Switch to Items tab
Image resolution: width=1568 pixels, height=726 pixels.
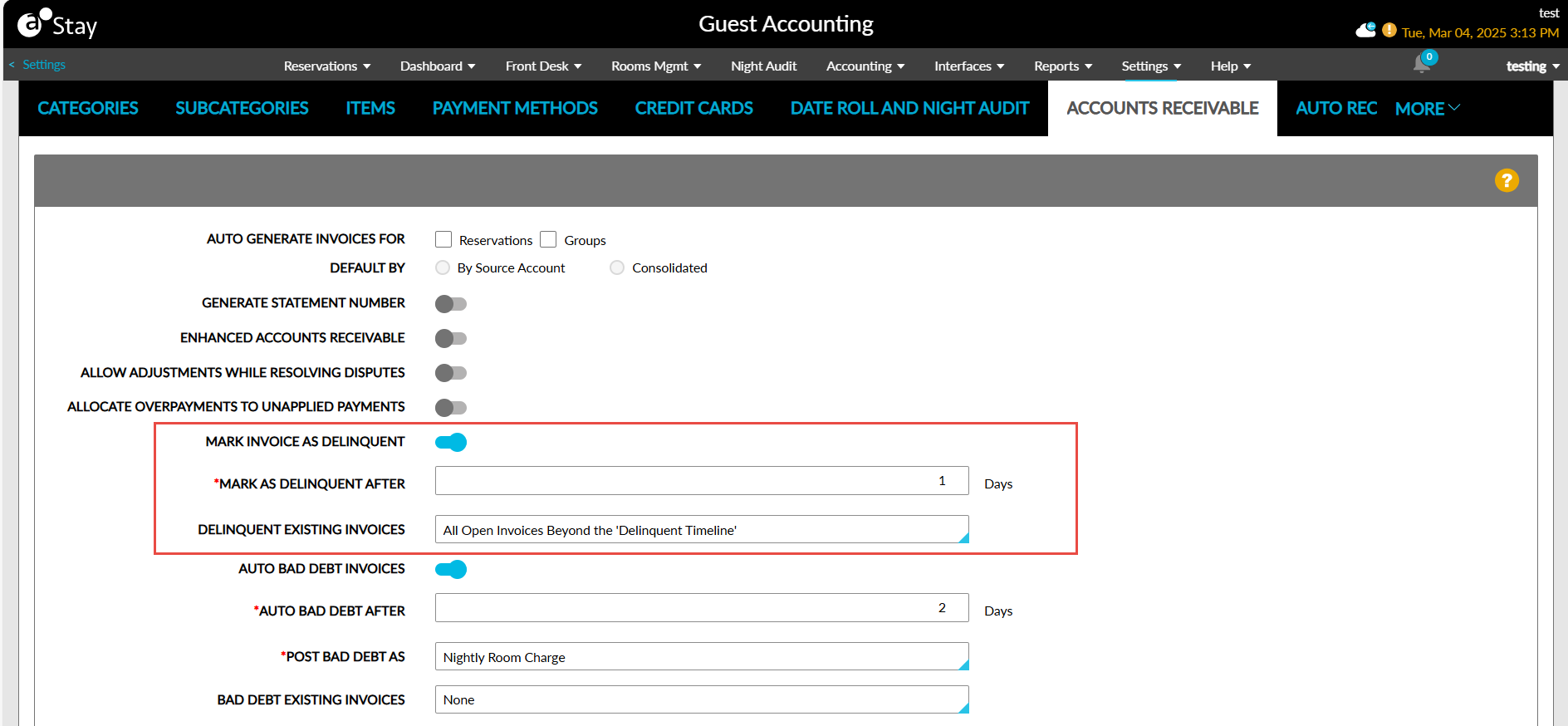click(370, 108)
